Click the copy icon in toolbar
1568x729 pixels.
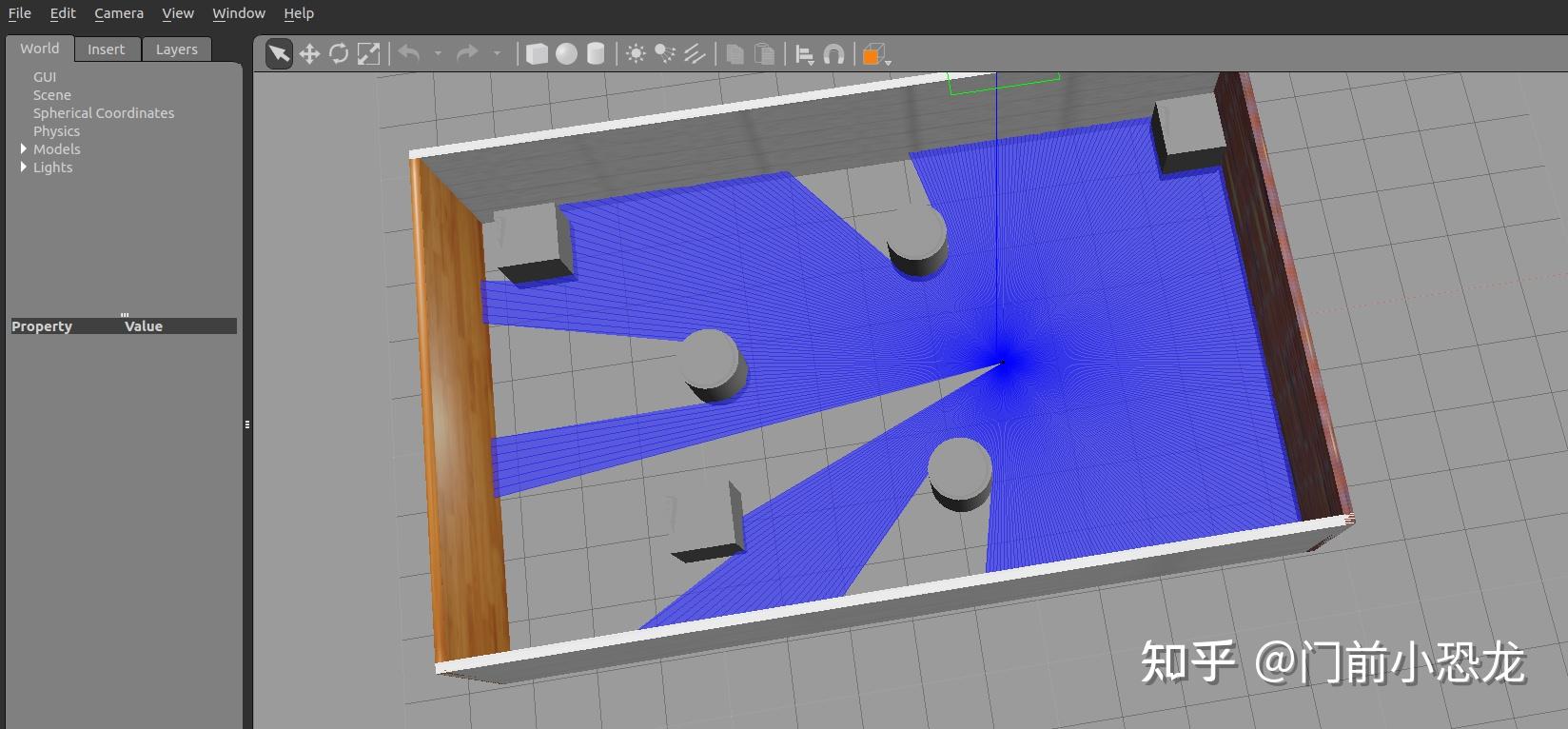tap(735, 54)
